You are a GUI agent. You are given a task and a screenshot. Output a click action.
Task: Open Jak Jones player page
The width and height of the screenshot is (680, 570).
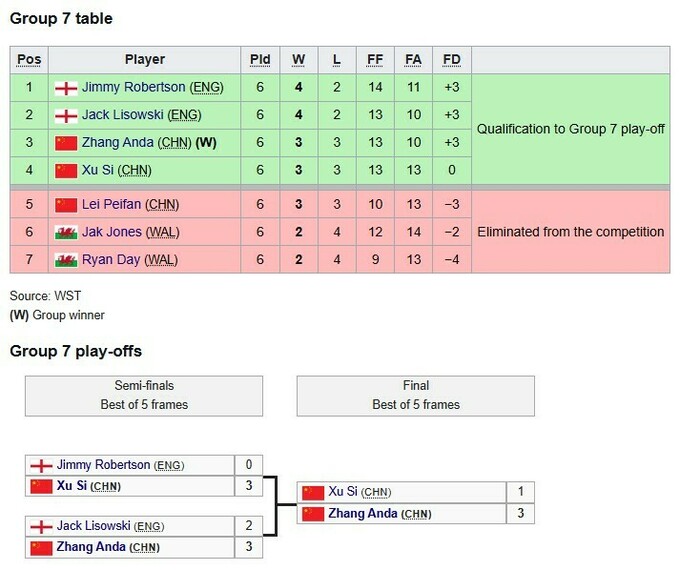[111, 232]
